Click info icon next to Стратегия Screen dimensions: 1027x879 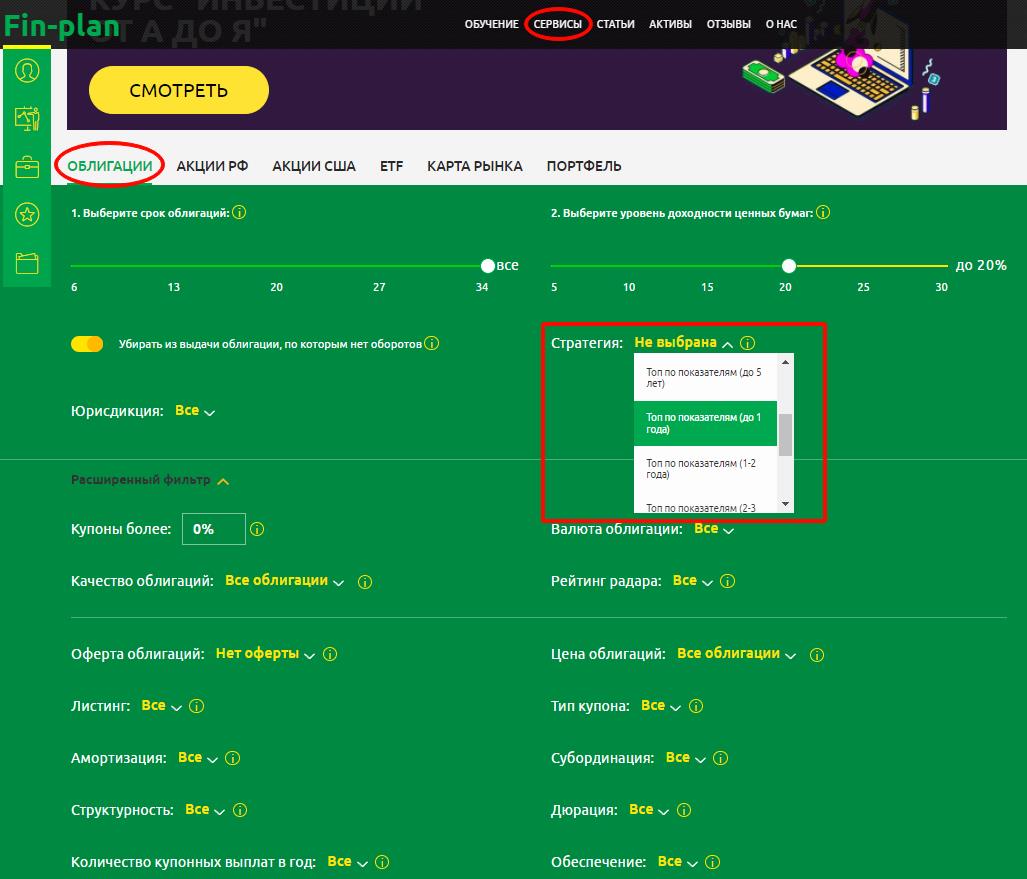[x=748, y=343]
